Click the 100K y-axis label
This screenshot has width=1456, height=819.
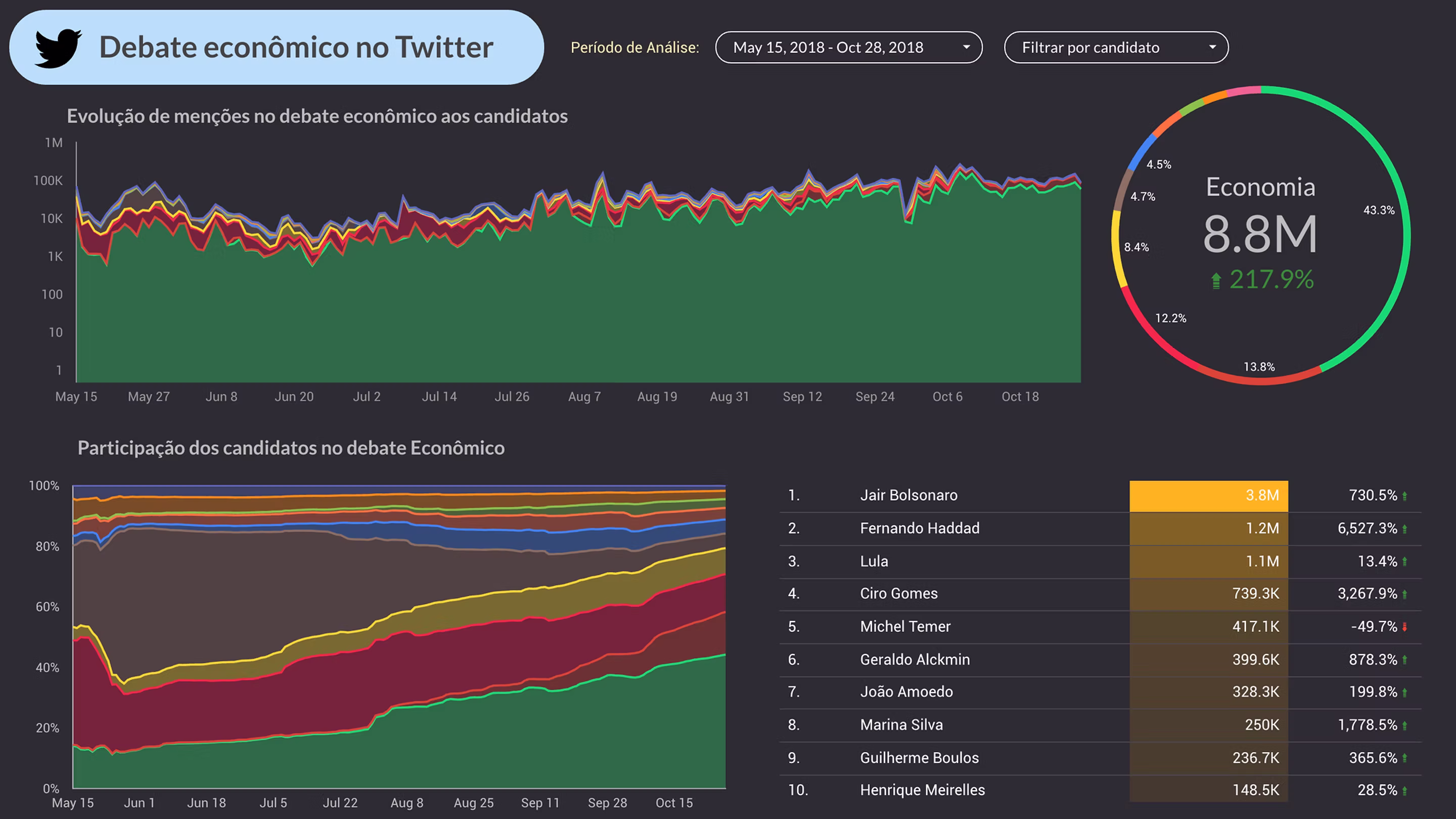[48, 181]
